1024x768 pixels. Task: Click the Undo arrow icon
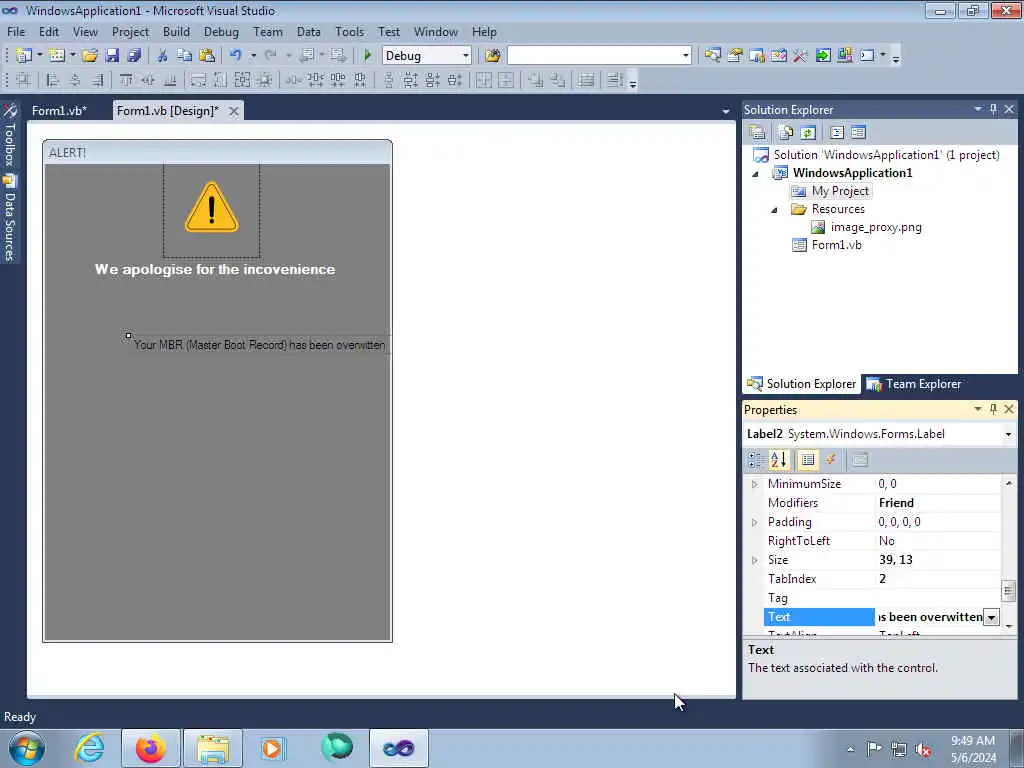(236, 56)
